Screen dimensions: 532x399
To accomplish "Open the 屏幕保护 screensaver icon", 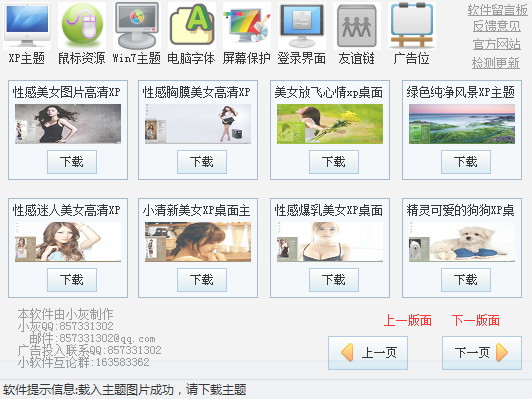I will click(247, 26).
